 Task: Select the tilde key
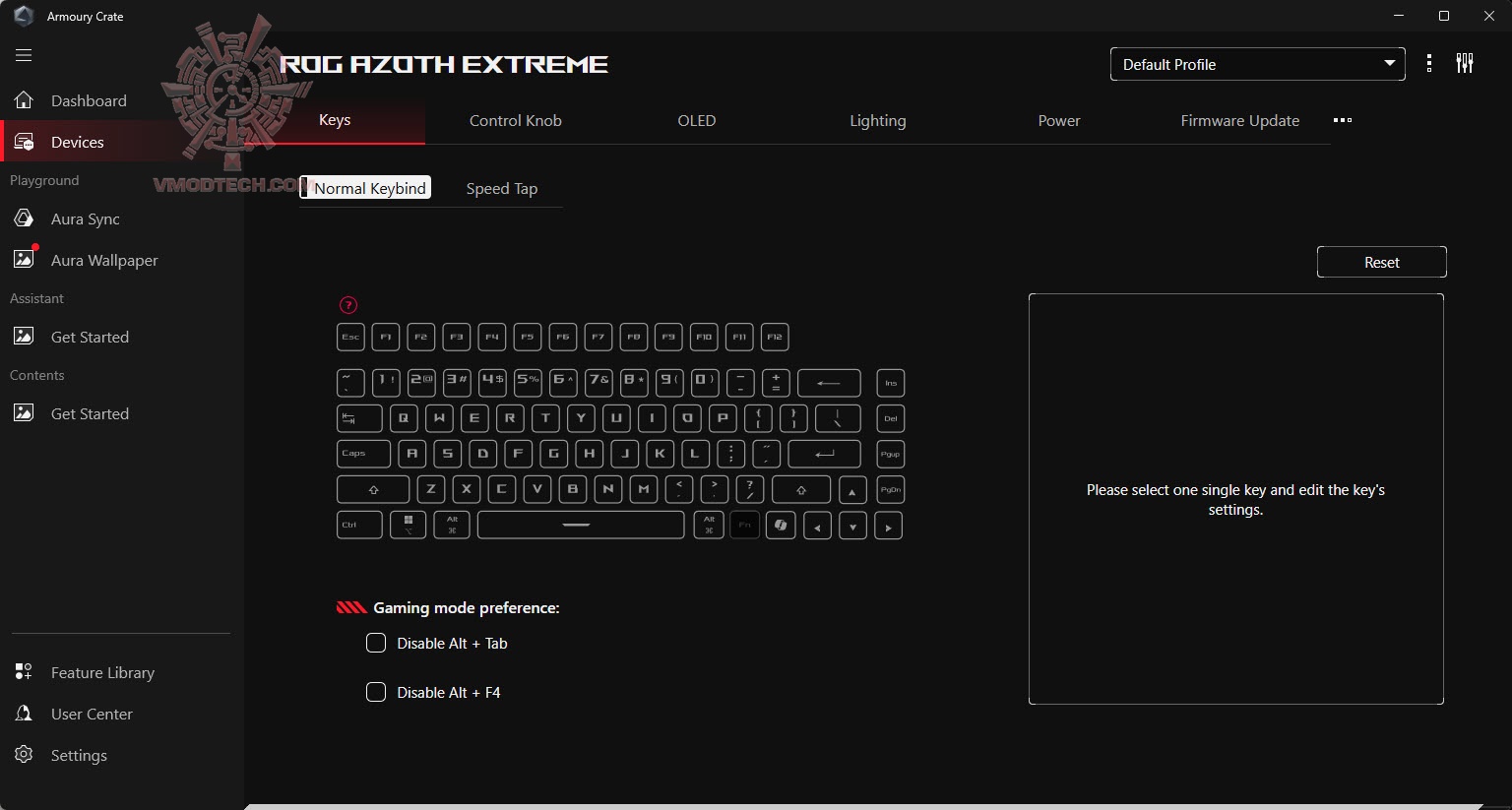pos(350,383)
